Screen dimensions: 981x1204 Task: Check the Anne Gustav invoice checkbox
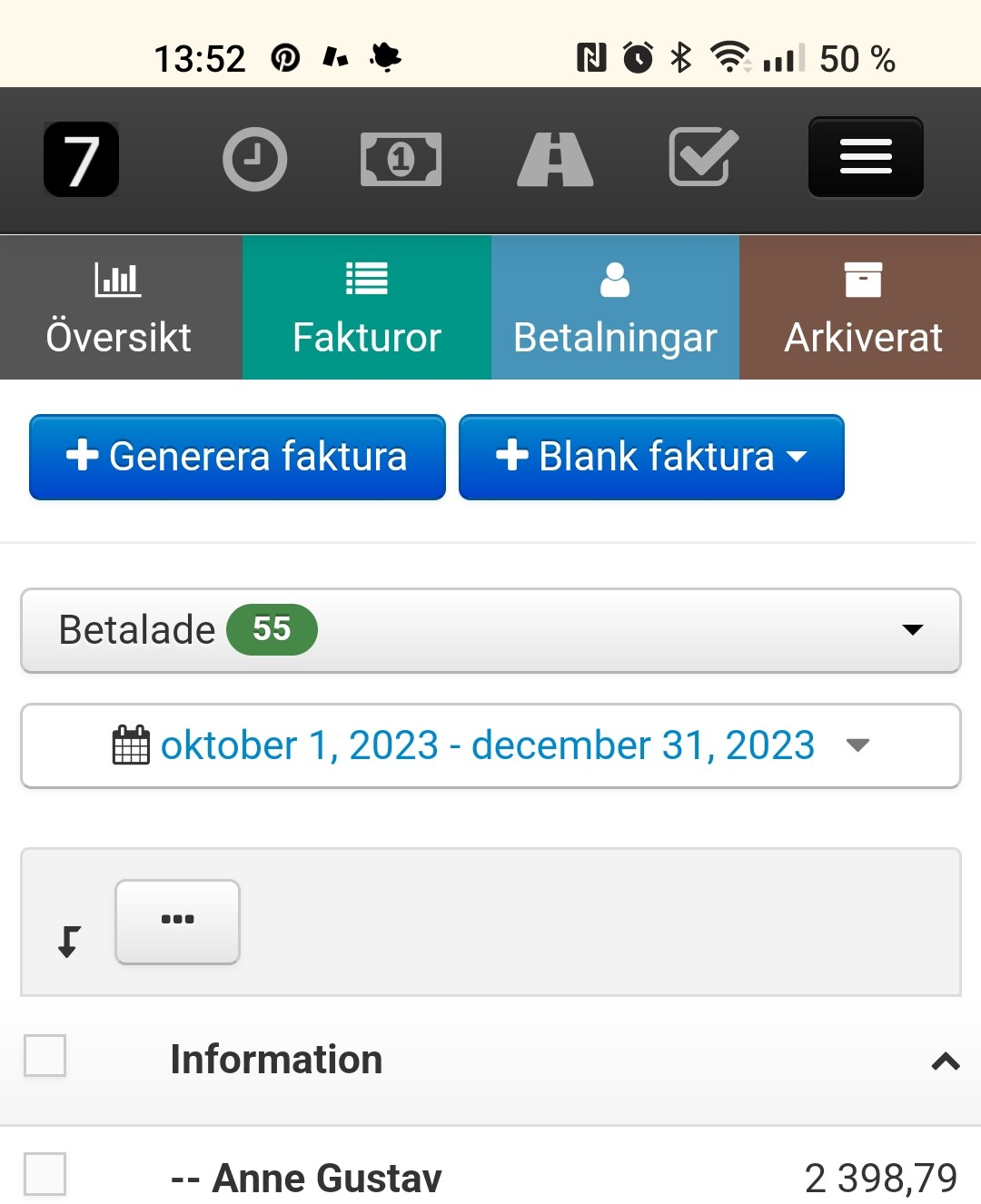[45, 1174]
